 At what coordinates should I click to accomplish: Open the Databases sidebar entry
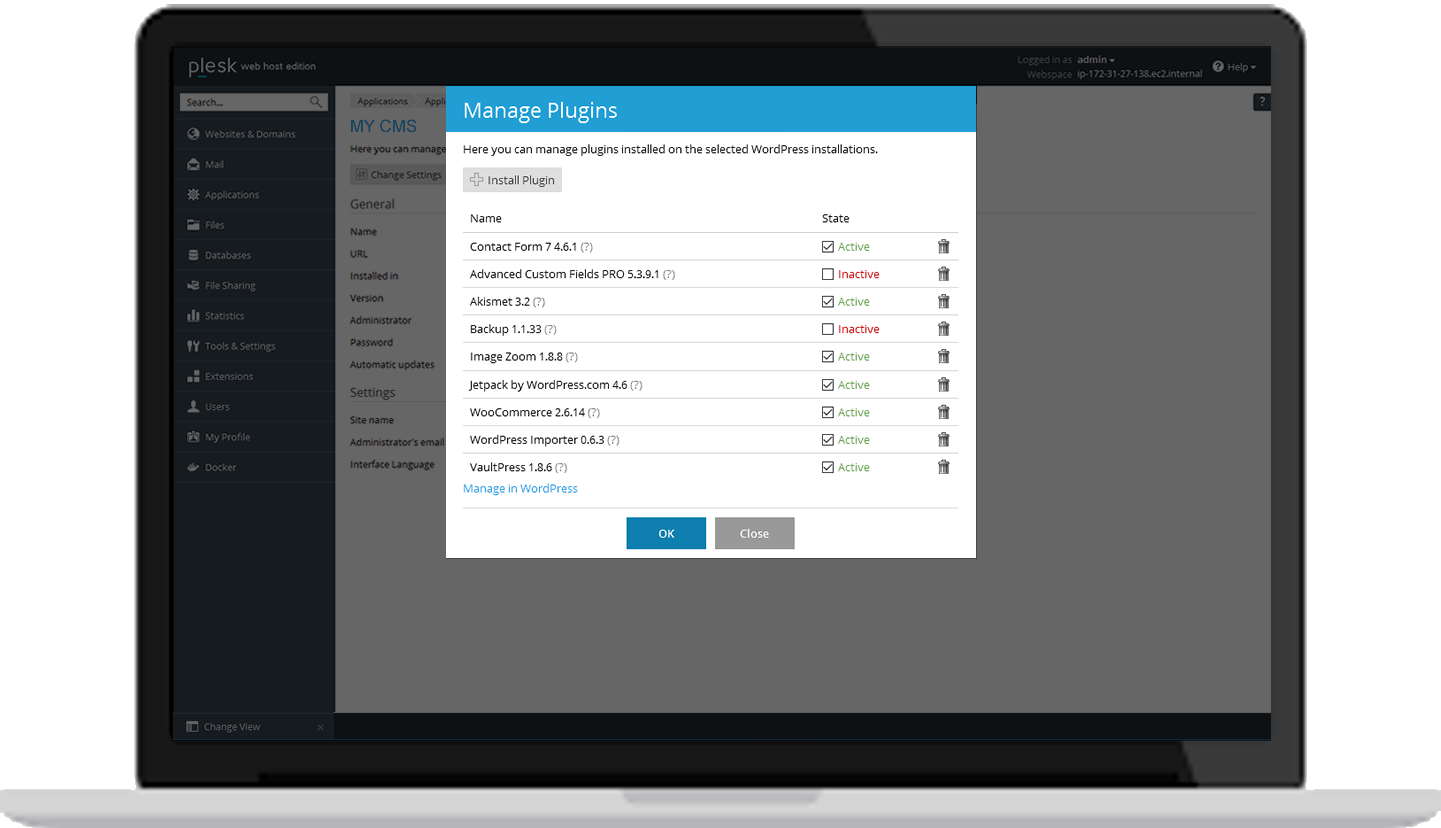(254, 255)
